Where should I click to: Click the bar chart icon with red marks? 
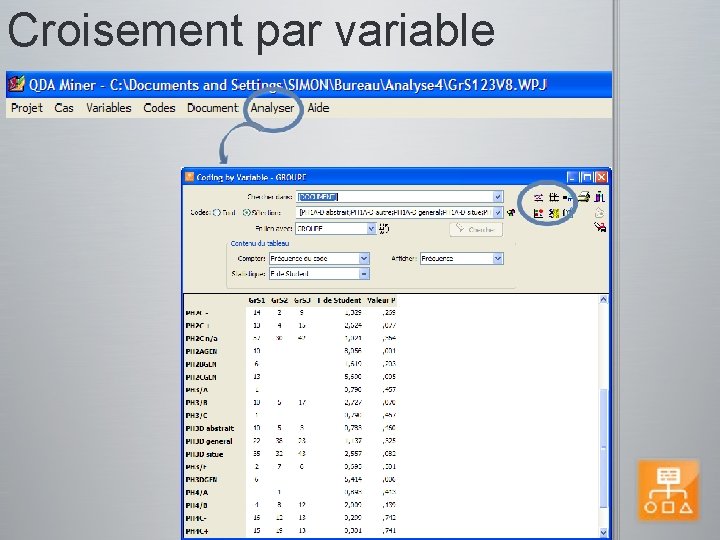point(539,213)
